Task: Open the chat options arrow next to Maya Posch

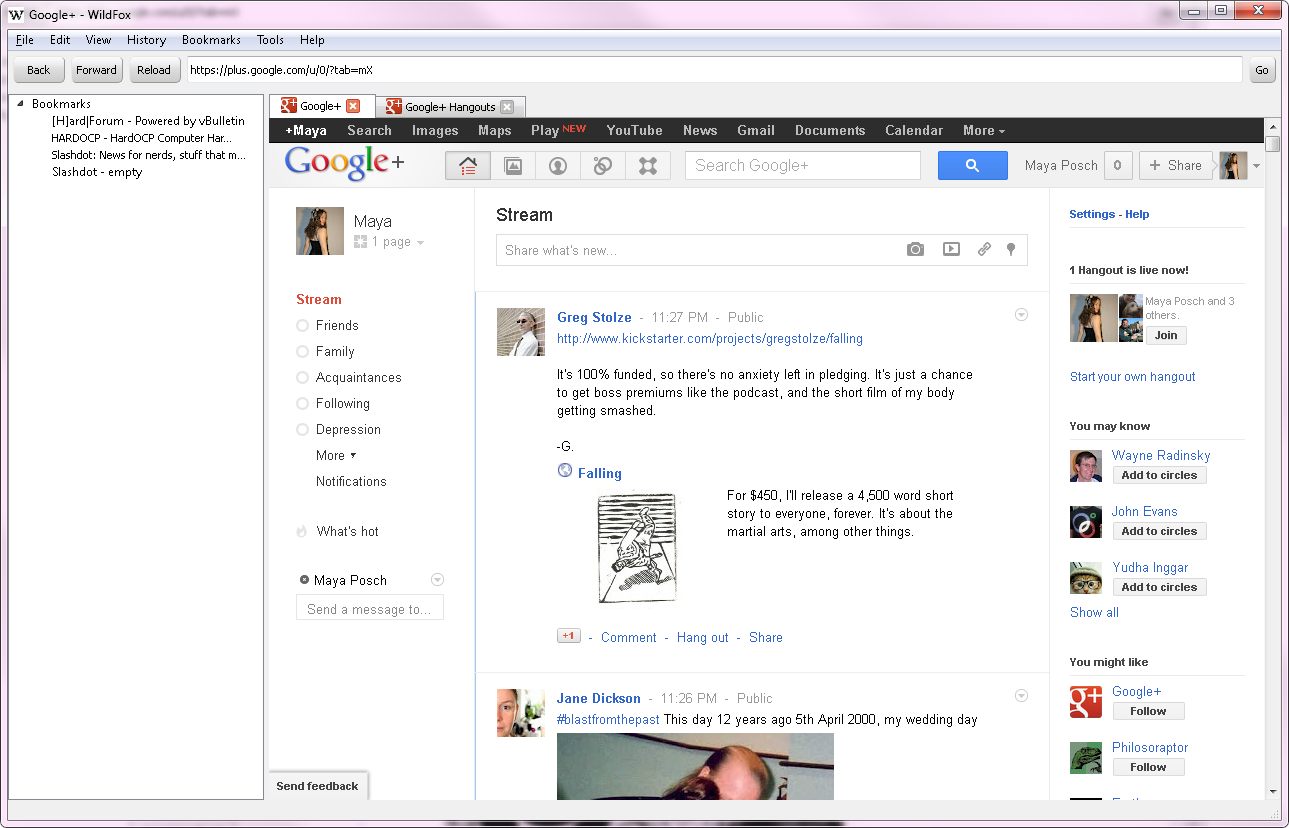Action: coord(437,580)
